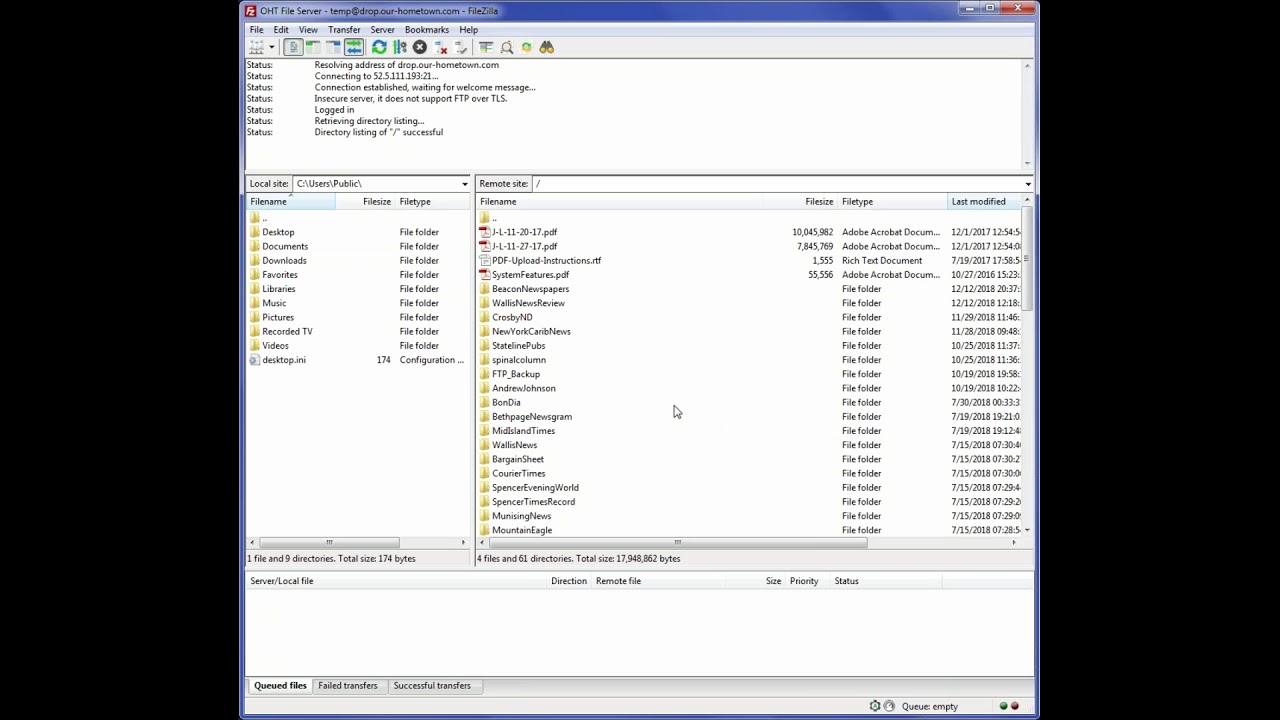
Task: Toggle processing of the transfer queue
Action: (400, 47)
